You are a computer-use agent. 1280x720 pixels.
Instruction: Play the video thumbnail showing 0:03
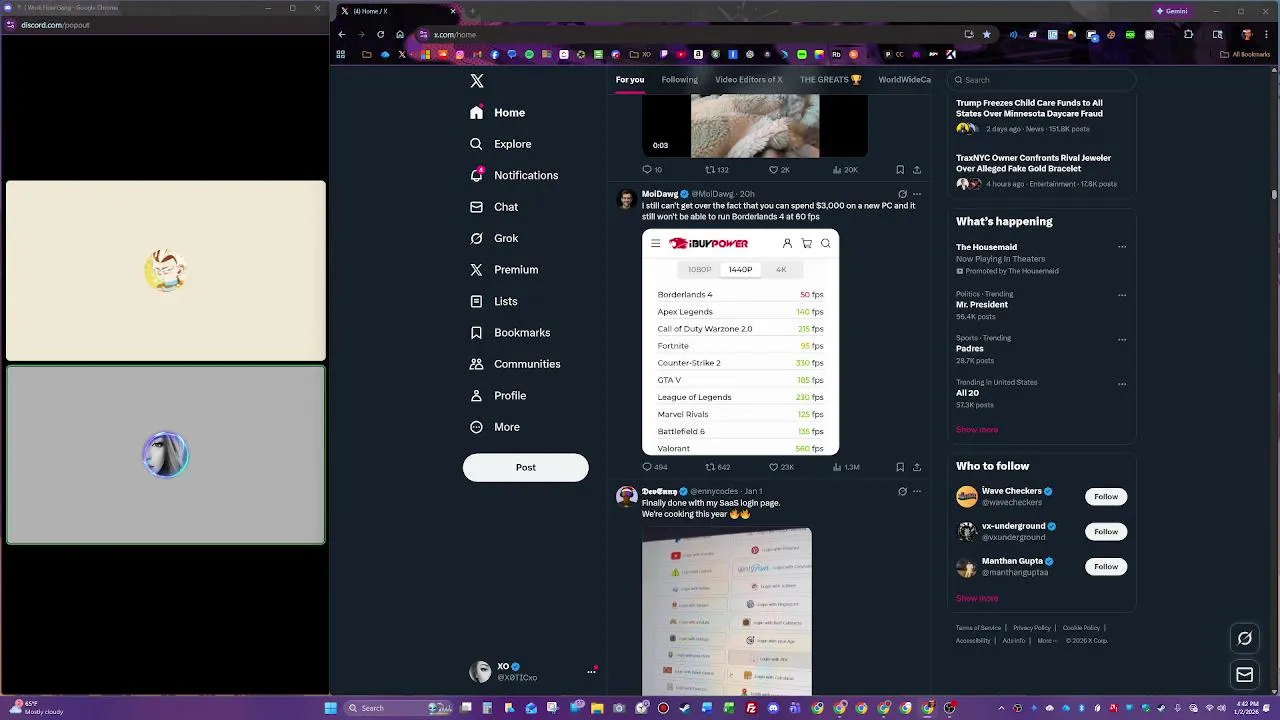(x=755, y=126)
